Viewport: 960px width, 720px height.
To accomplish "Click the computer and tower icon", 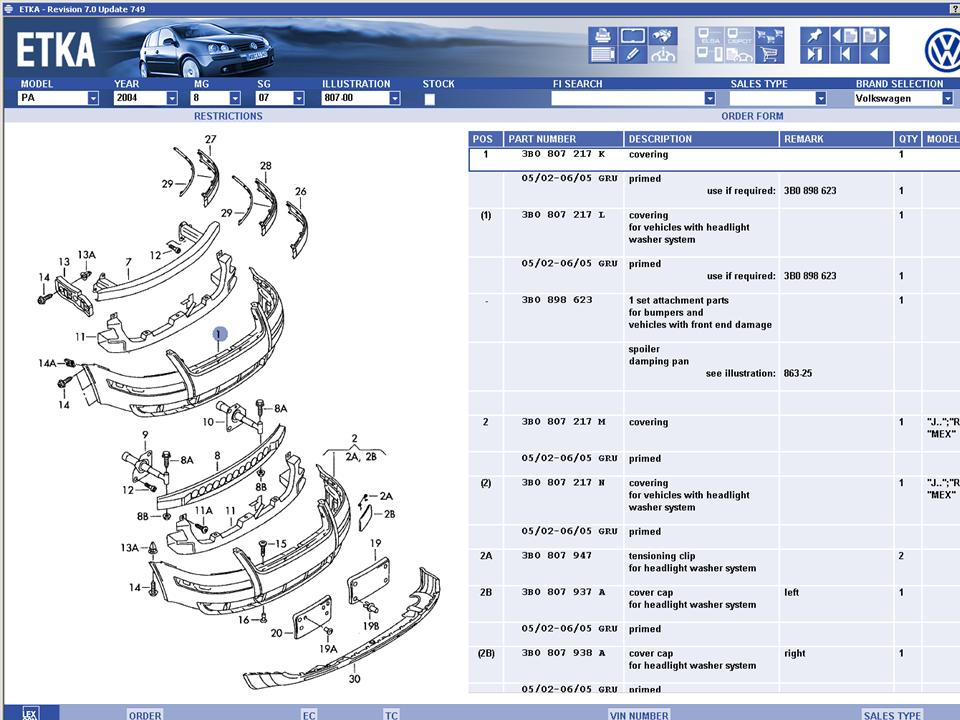I will 710,55.
